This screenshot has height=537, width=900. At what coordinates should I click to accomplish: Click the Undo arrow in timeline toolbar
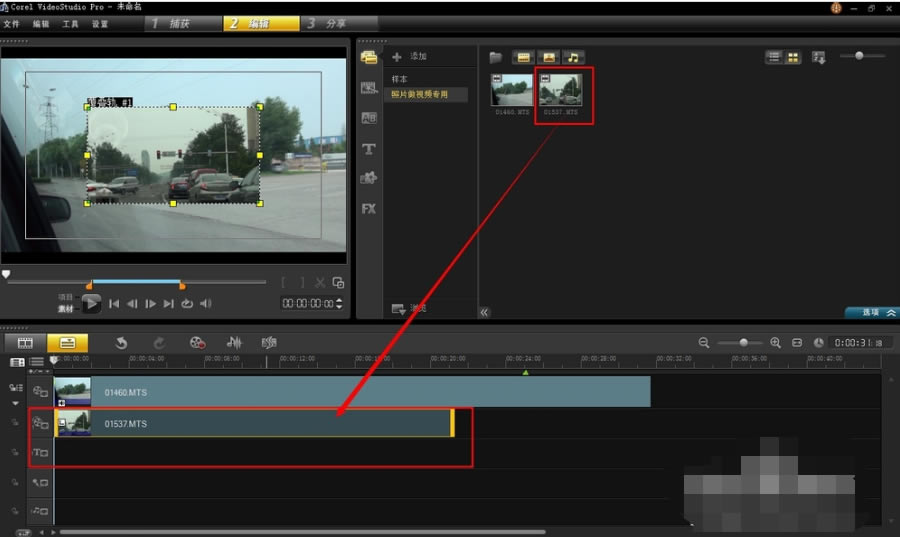pos(121,343)
